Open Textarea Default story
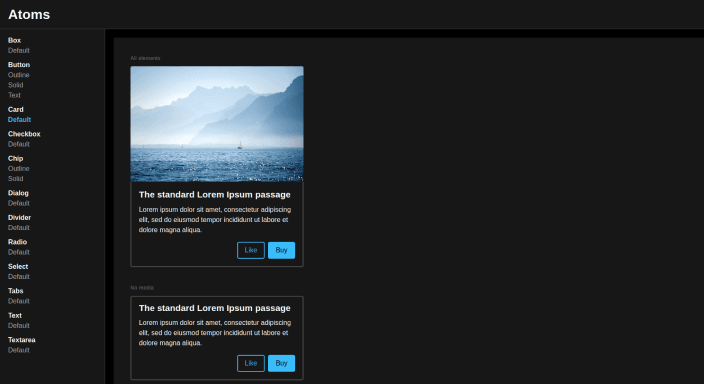 [x=18, y=350]
